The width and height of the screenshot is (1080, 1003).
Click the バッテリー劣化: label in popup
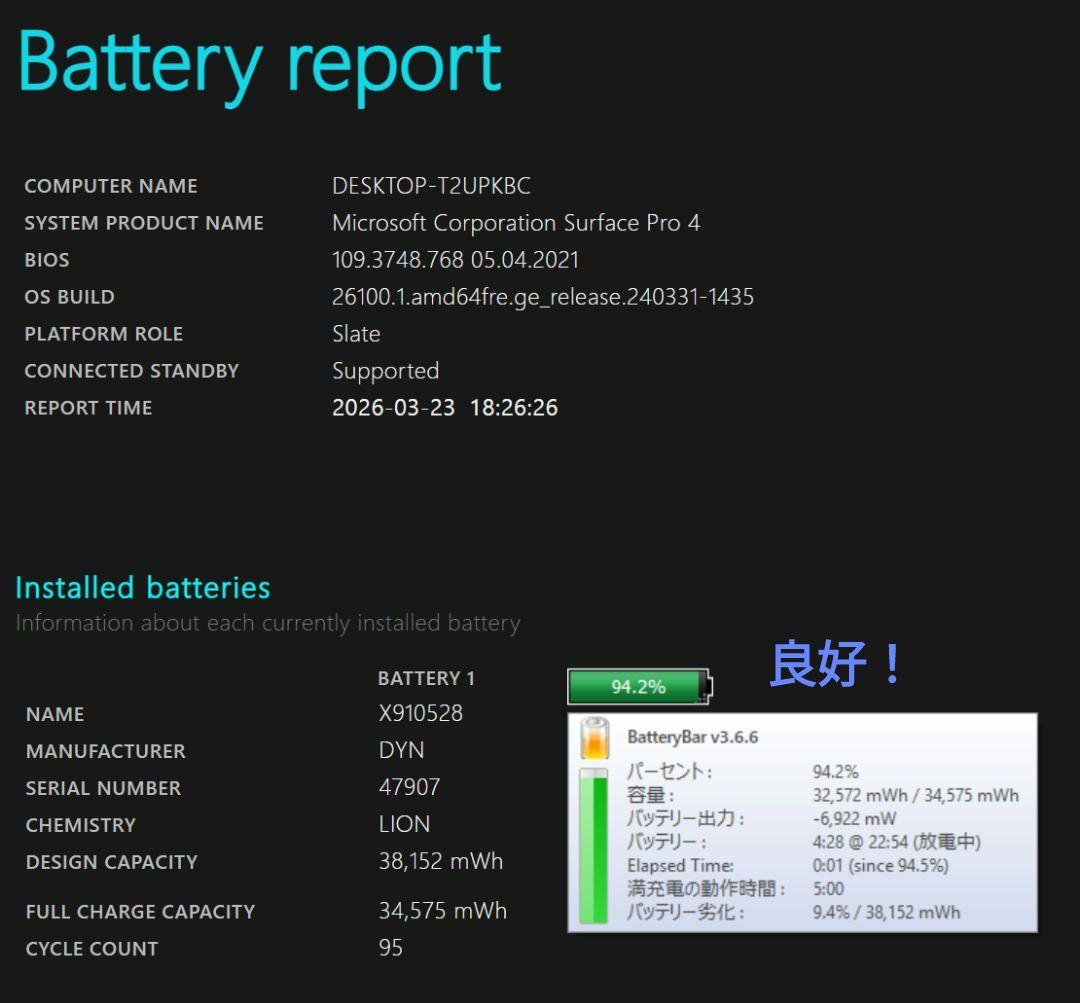686,912
